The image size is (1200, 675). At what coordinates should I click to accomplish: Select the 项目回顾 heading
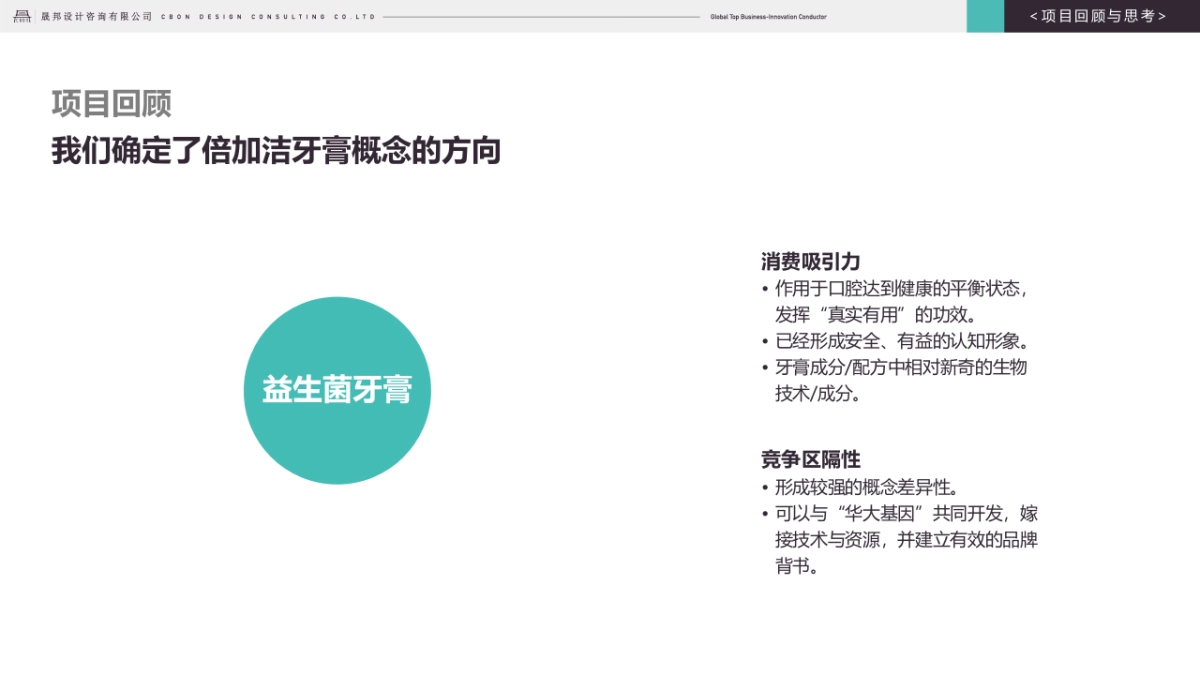click(x=111, y=103)
